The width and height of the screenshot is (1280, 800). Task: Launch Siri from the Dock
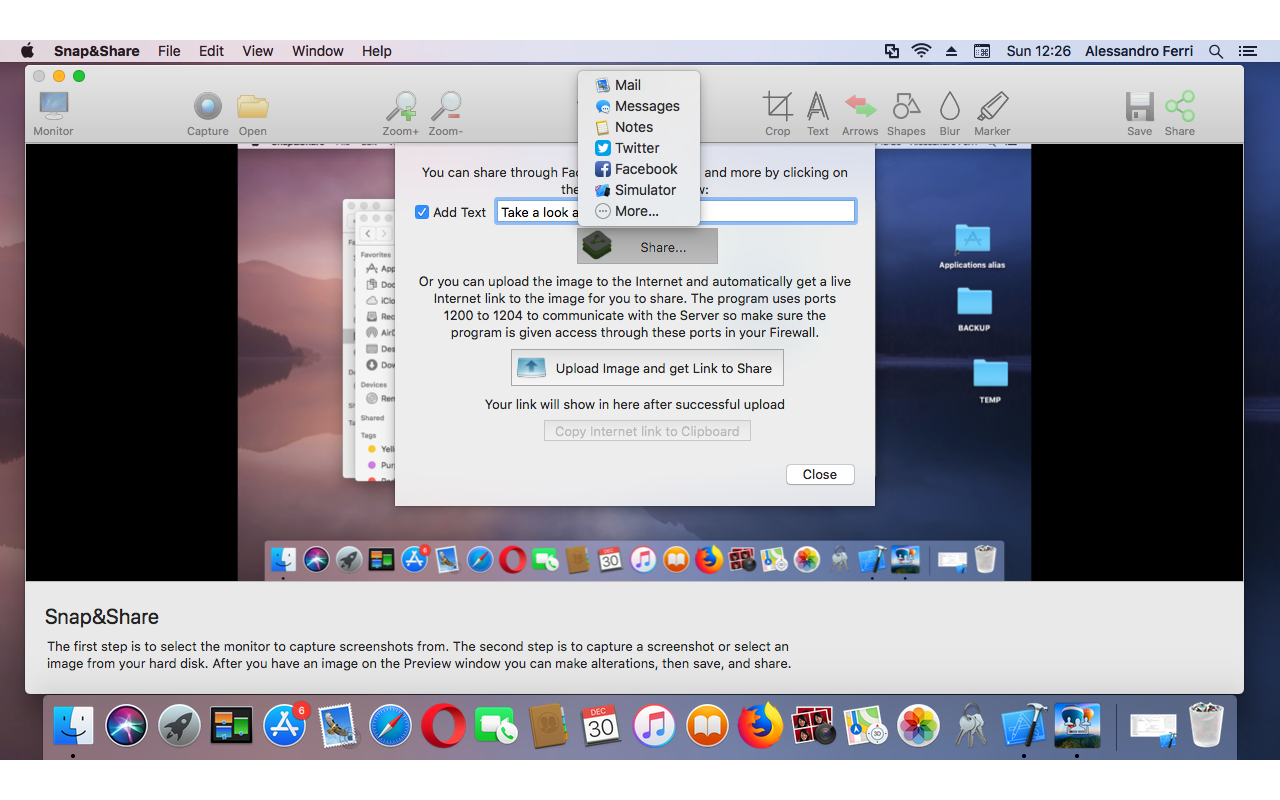click(x=127, y=726)
